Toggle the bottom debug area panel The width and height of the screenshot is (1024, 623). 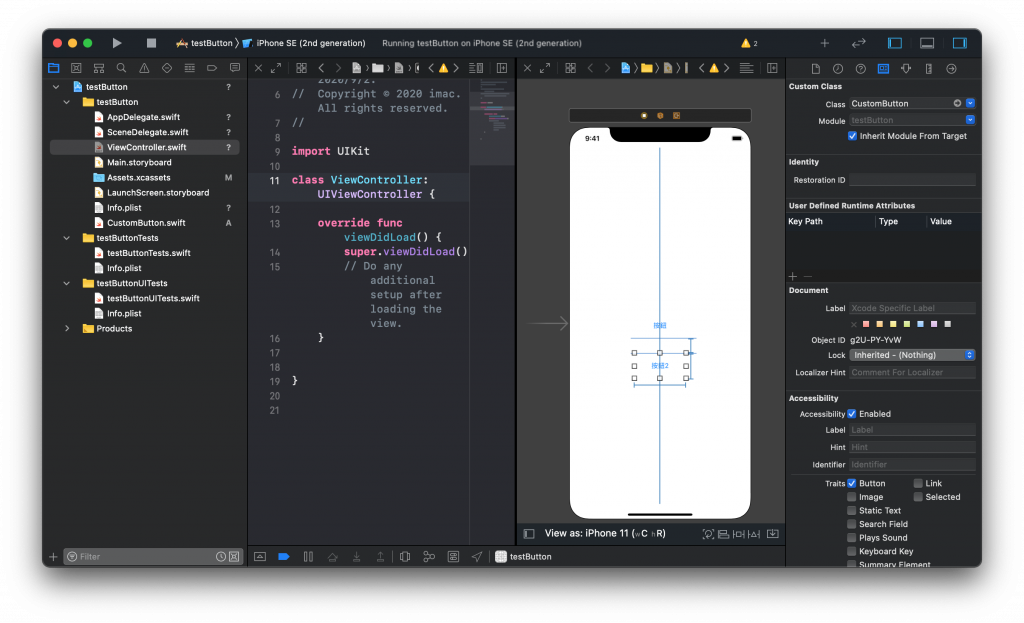pyautogui.click(x=927, y=43)
